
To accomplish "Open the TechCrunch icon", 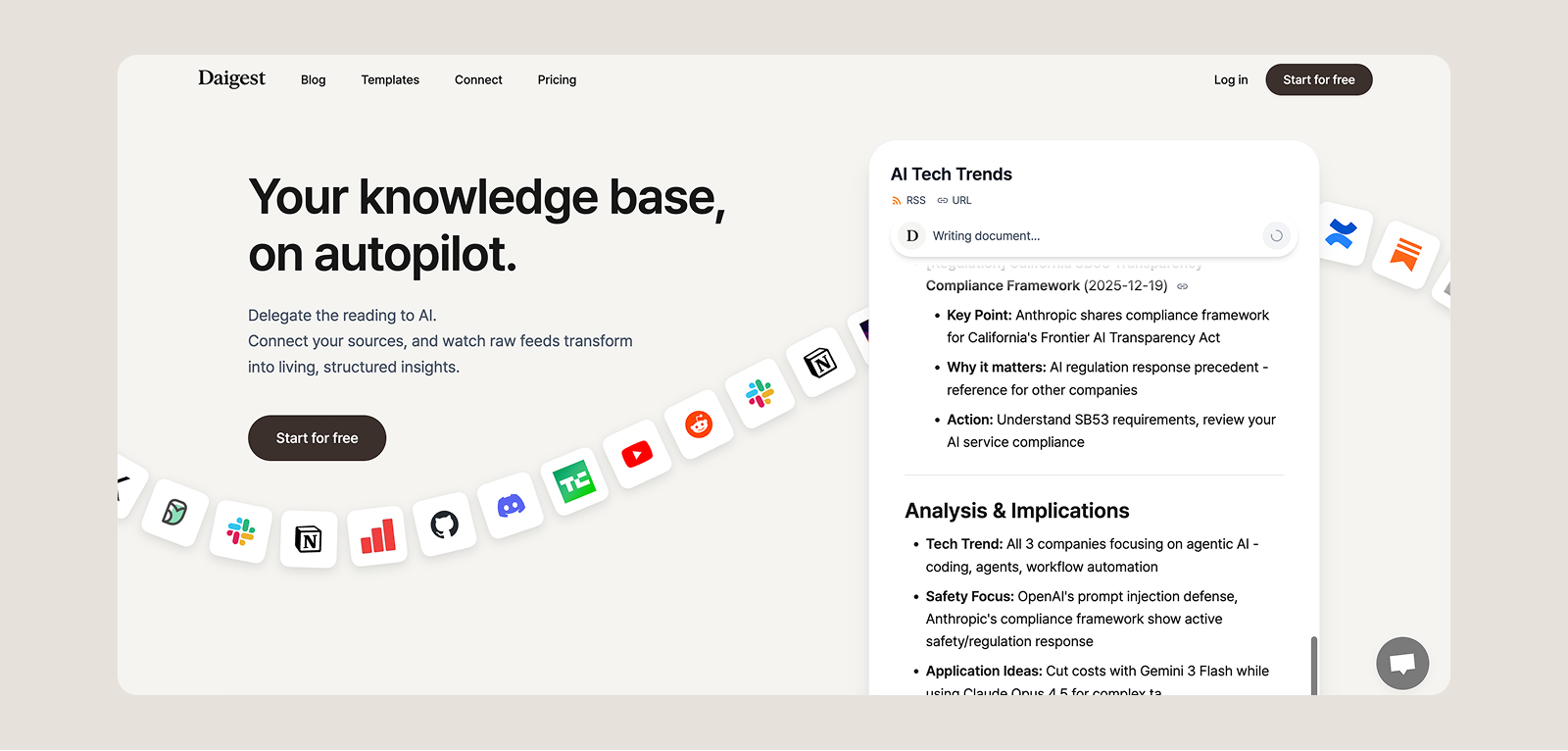I will 574,482.
